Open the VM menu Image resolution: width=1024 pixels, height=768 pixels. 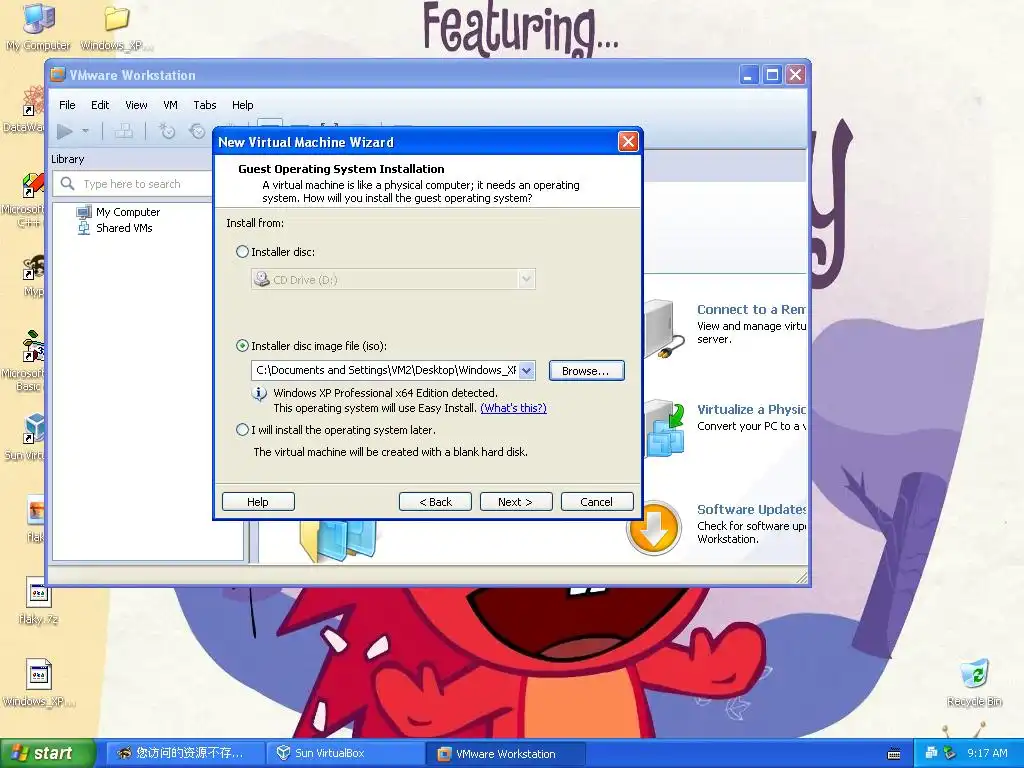pos(170,105)
